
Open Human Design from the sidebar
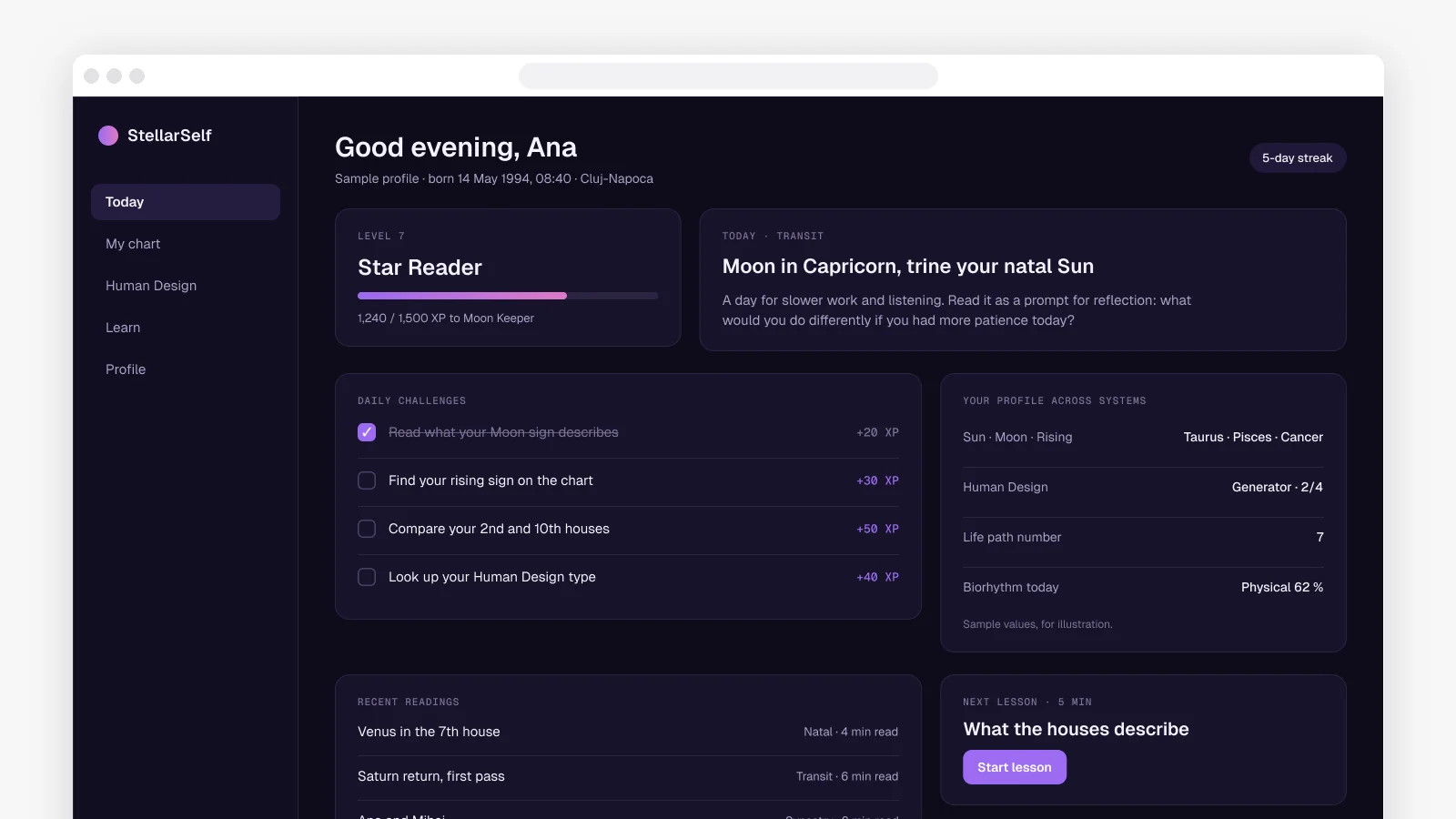186,286
